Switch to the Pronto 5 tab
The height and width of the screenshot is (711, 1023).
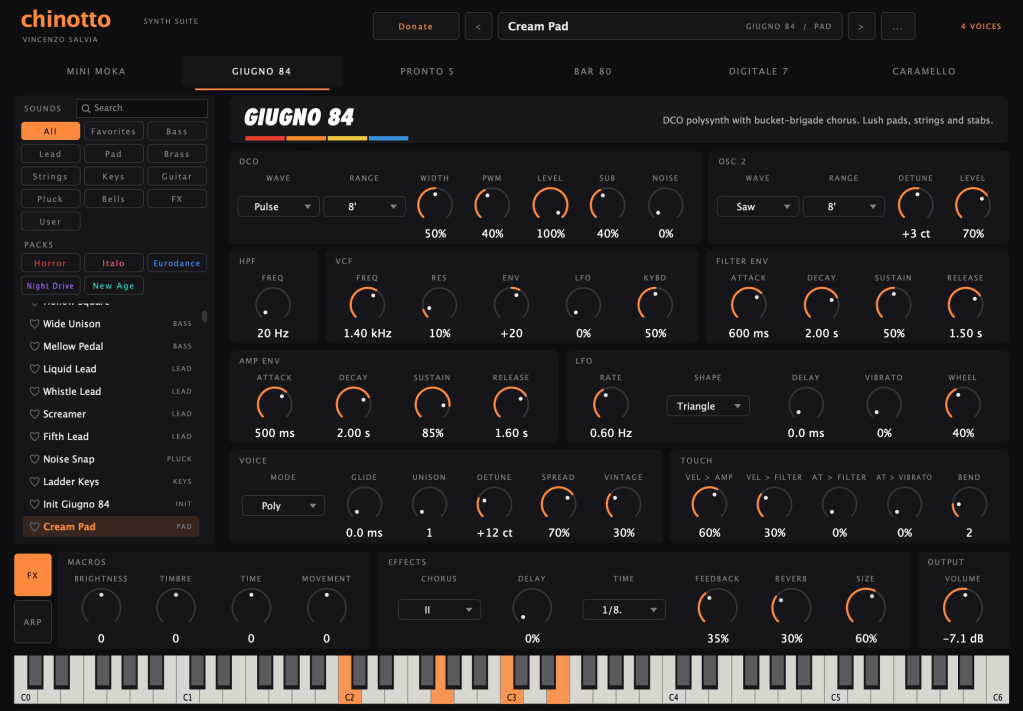click(427, 72)
